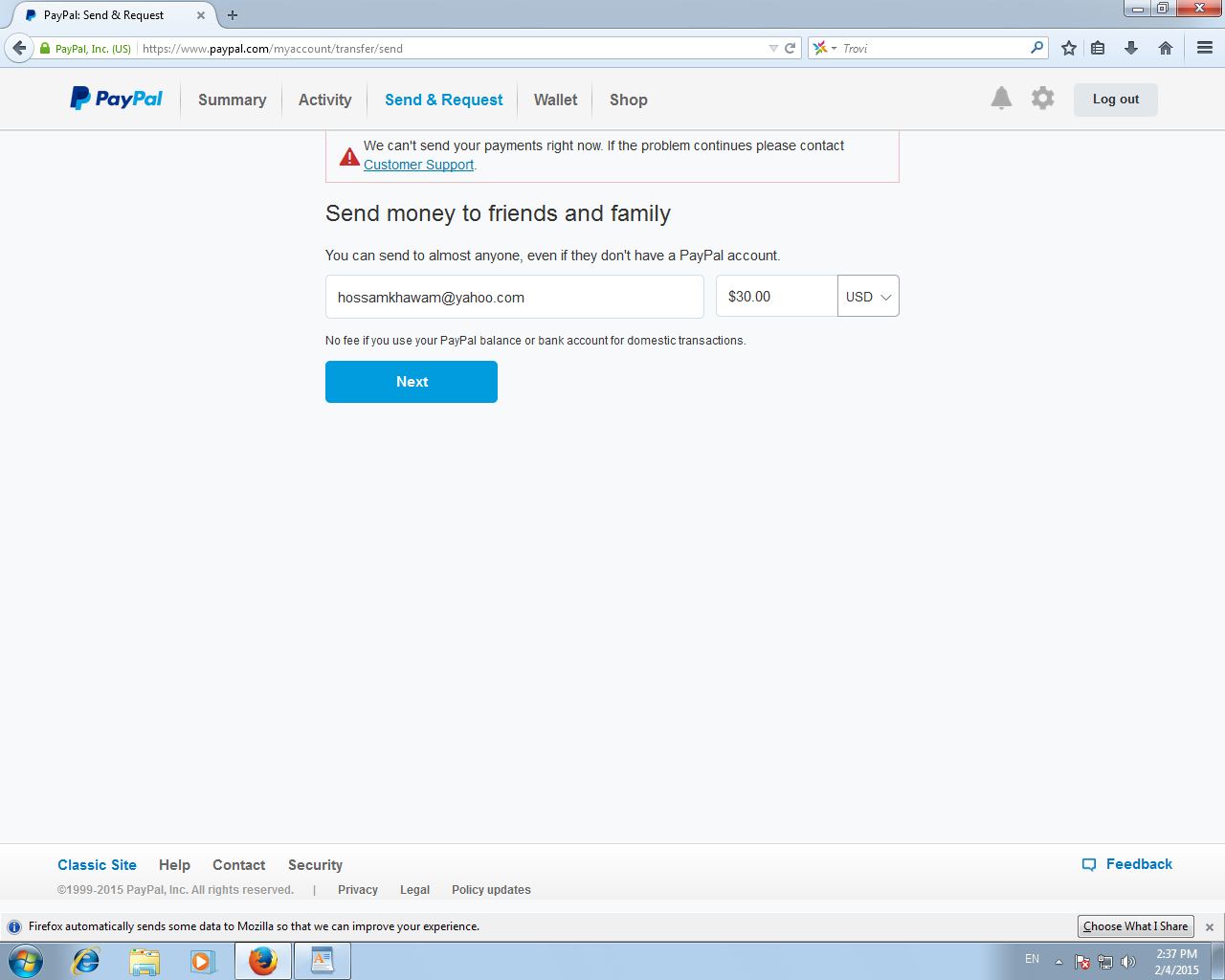Viewport: 1225px width, 980px height.
Task: Open the Firefox downloads arrow icon
Action: point(1131,48)
